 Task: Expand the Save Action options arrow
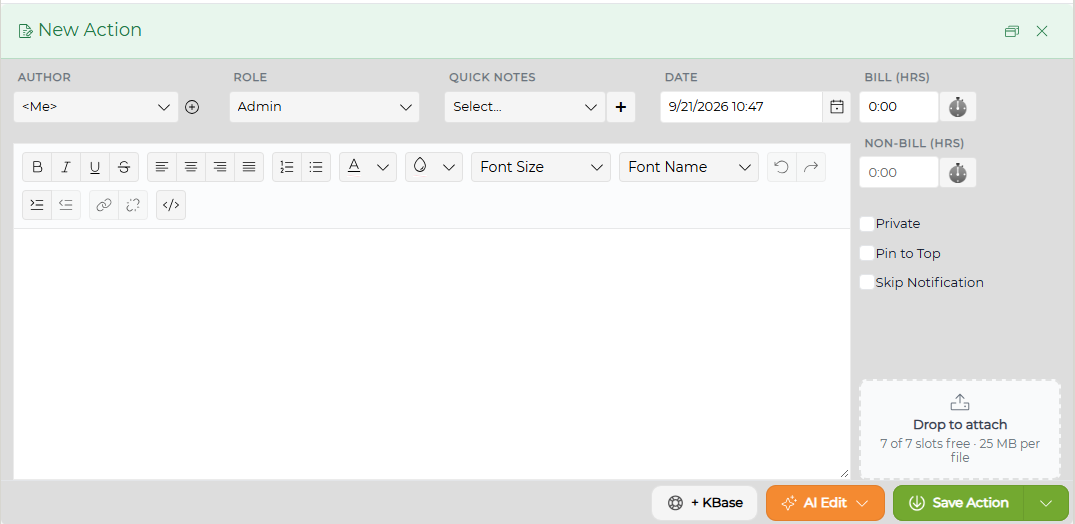tap(1046, 503)
